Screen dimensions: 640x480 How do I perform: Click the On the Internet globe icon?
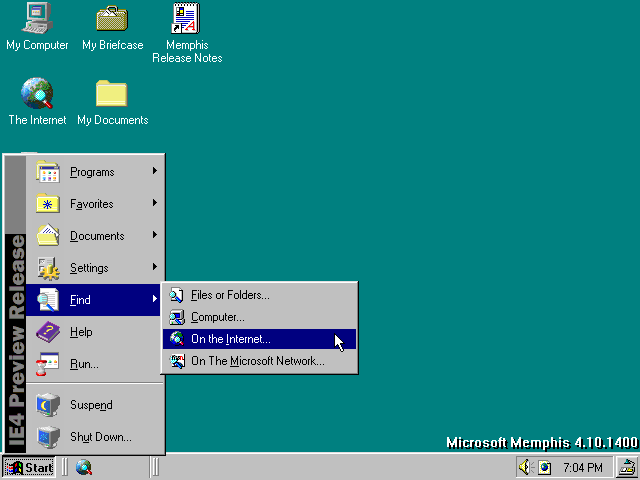177,339
